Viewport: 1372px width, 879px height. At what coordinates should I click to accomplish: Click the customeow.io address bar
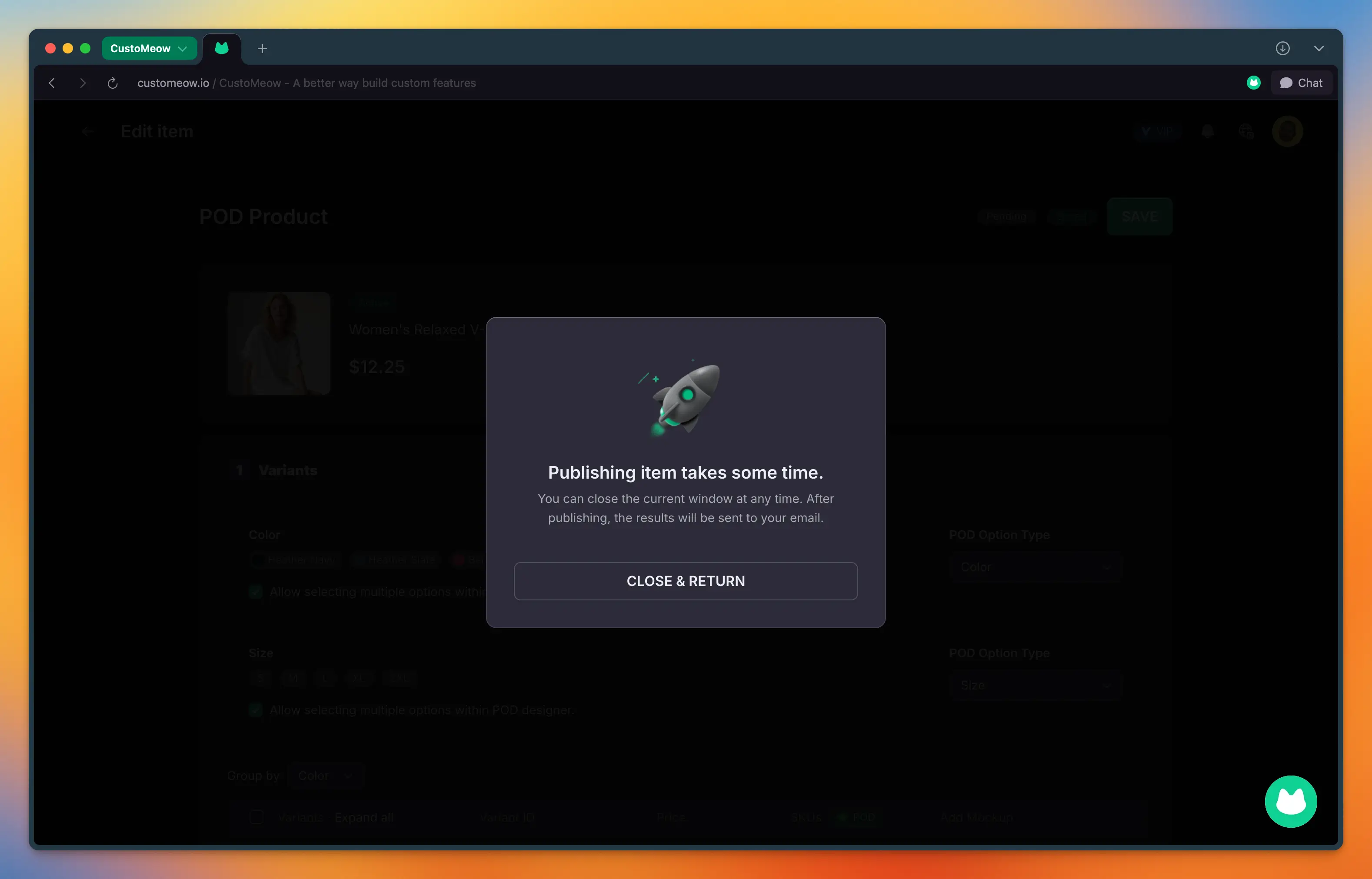click(x=306, y=83)
